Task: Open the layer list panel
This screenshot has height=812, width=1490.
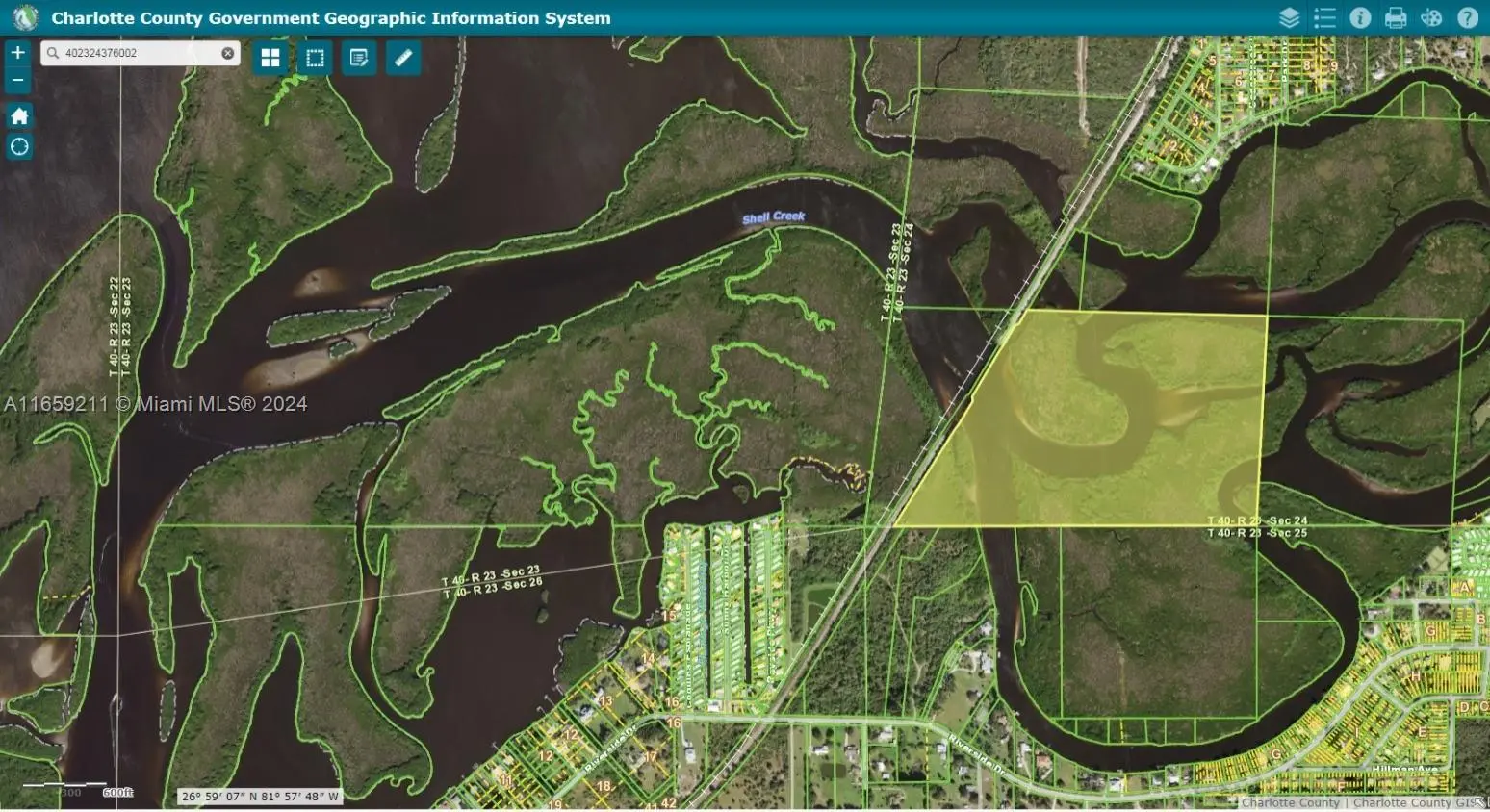Action: (x=1289, y=18)
